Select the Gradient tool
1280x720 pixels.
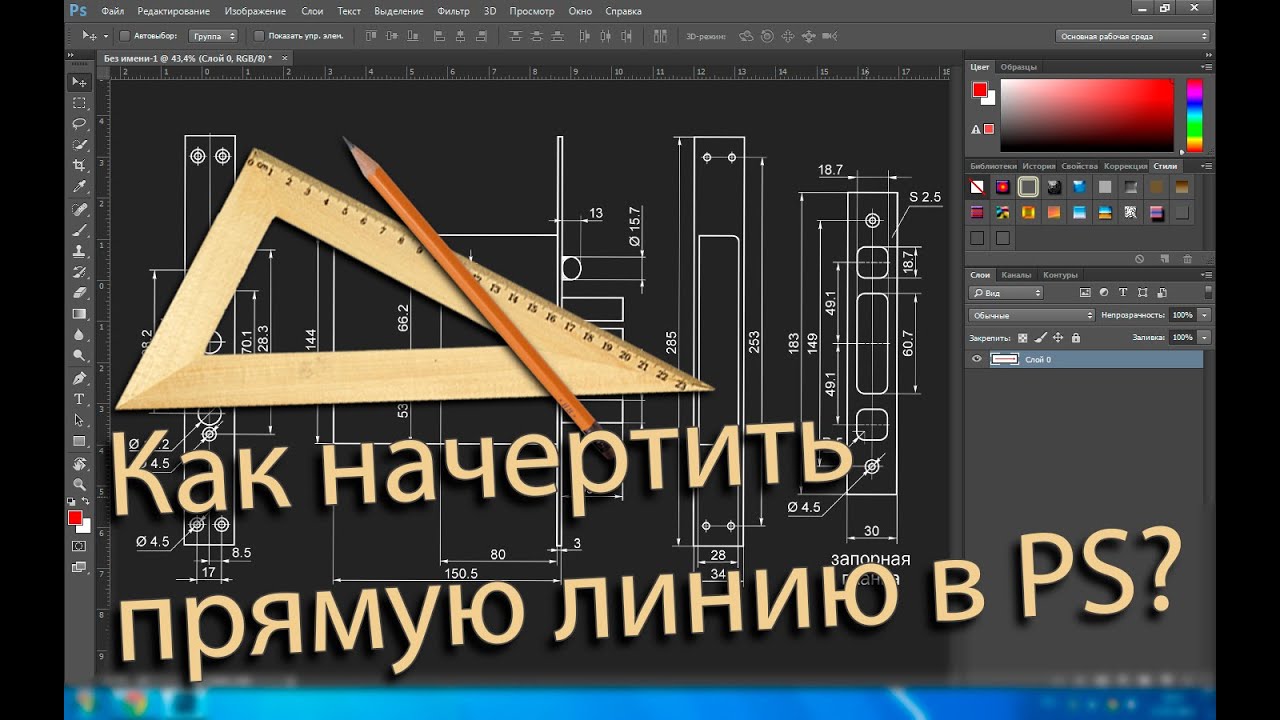(x=79, y=315)
